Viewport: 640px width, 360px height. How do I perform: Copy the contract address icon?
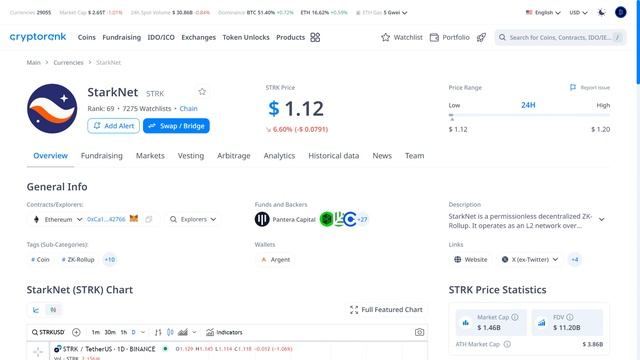(149, 219)
